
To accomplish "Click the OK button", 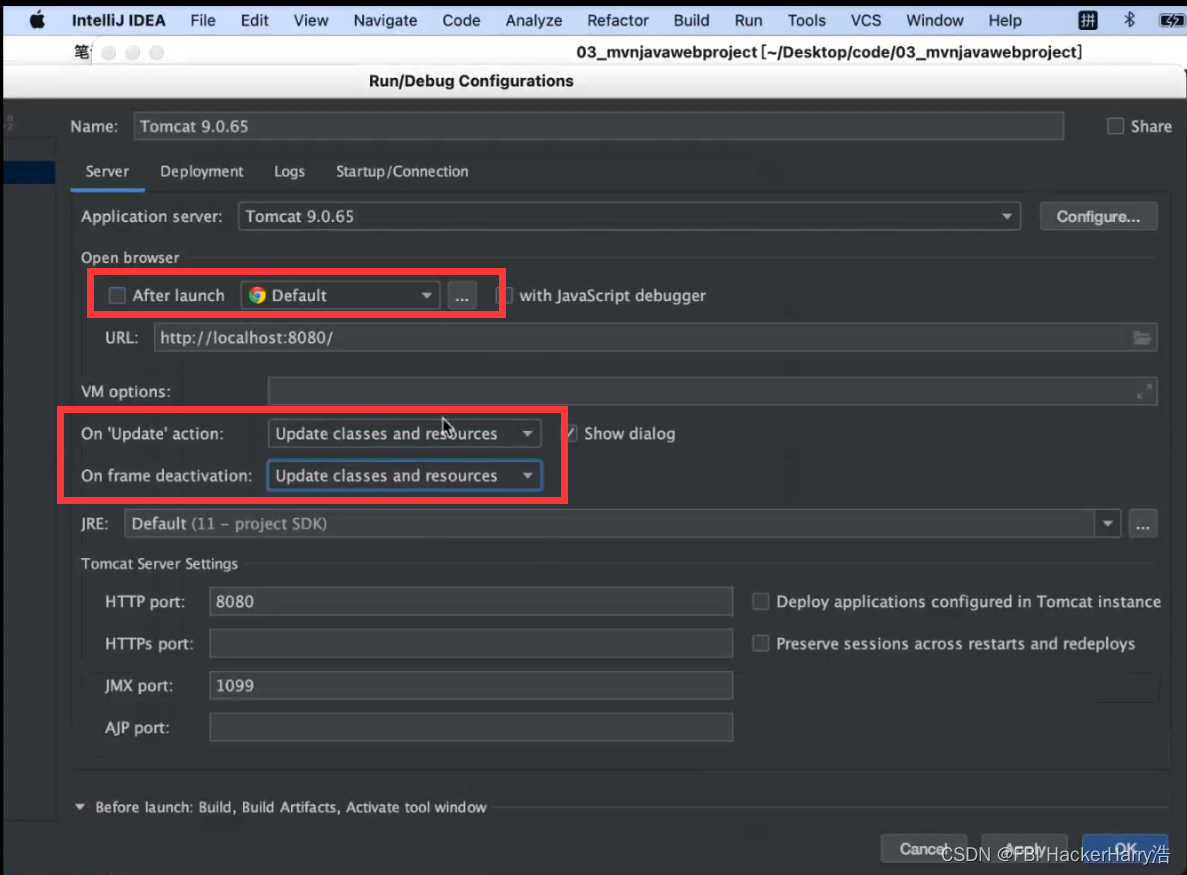I will [x=1125, y=849].
